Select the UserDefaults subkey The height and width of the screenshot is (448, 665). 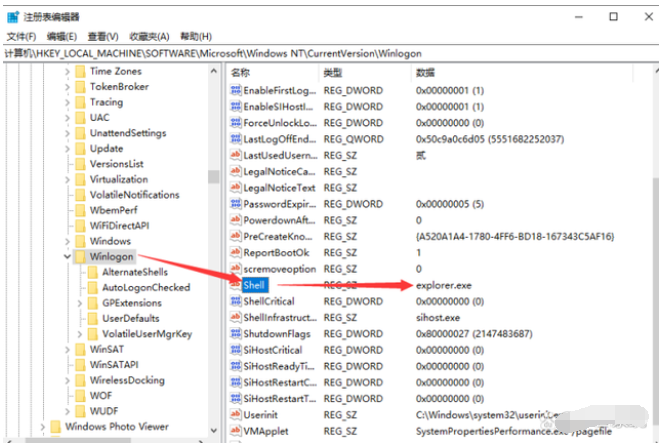pyautogui.click(x=130, y=318)
